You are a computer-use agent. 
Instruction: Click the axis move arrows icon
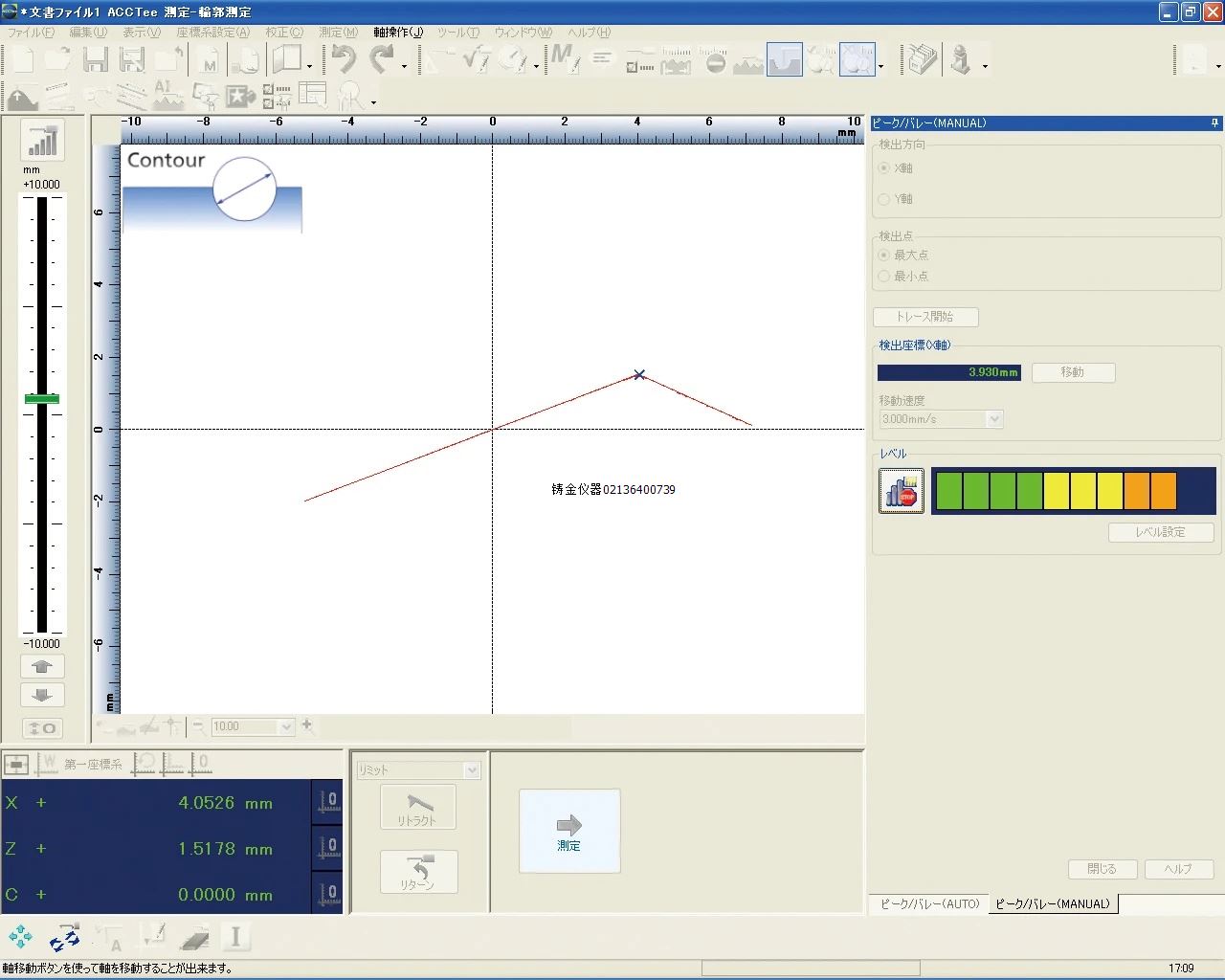click(20, 937)
